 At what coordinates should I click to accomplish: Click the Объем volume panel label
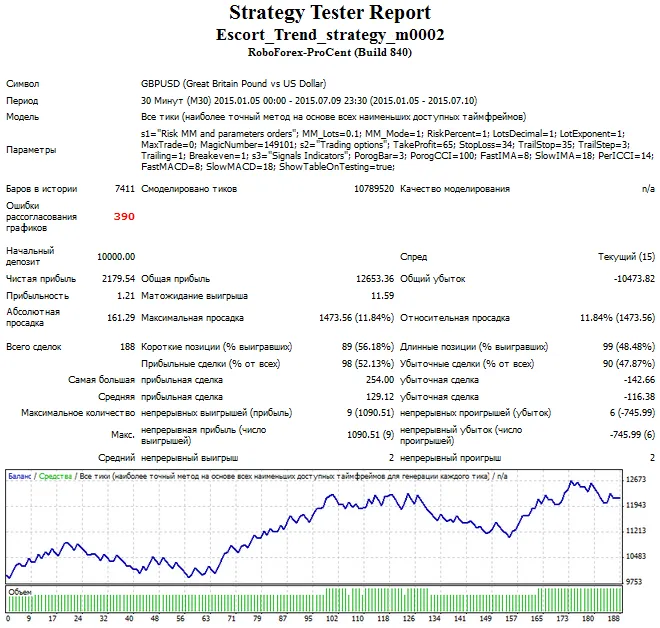point(21,593)
